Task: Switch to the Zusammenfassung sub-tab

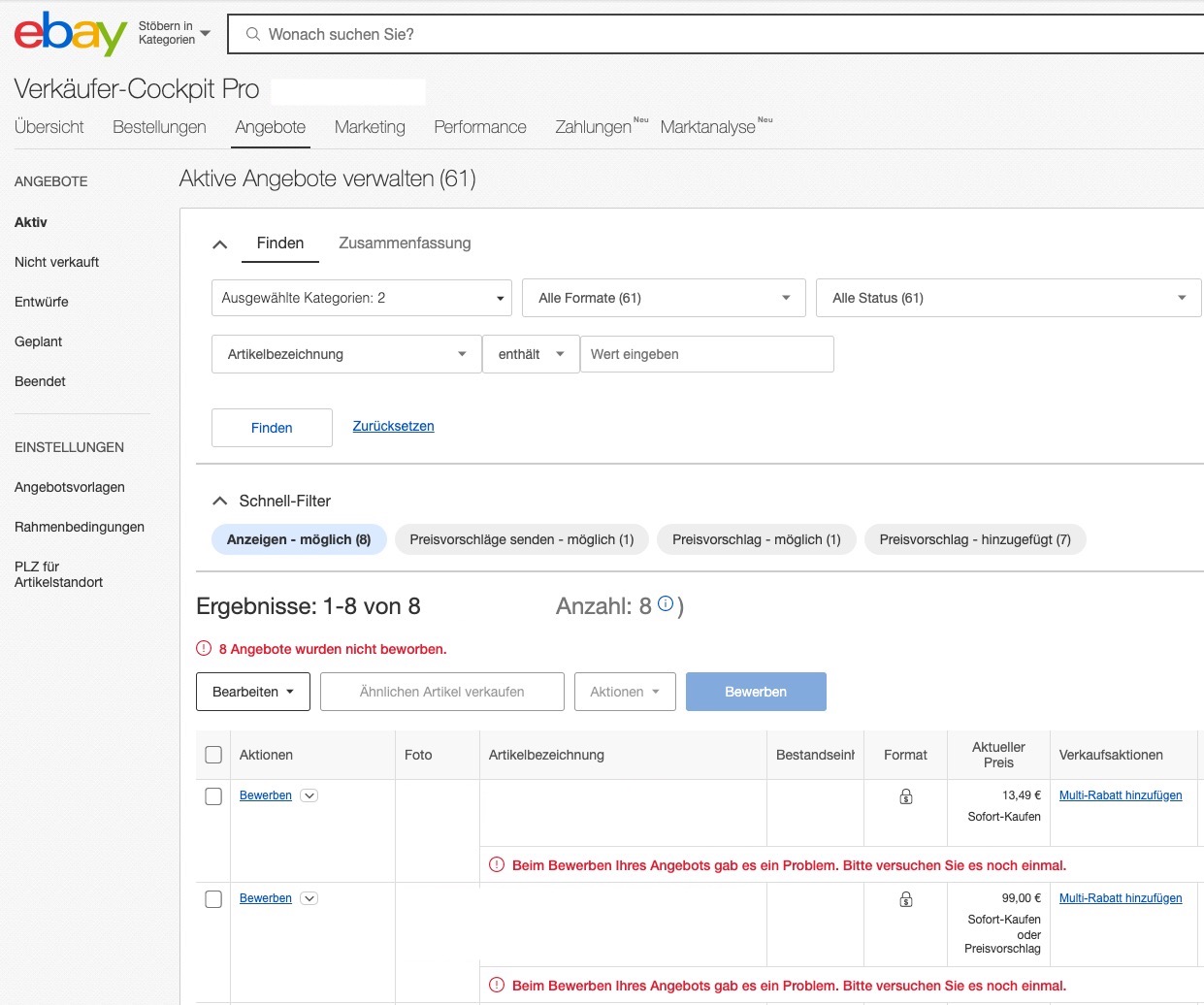Action: click(x=405, y=243)
